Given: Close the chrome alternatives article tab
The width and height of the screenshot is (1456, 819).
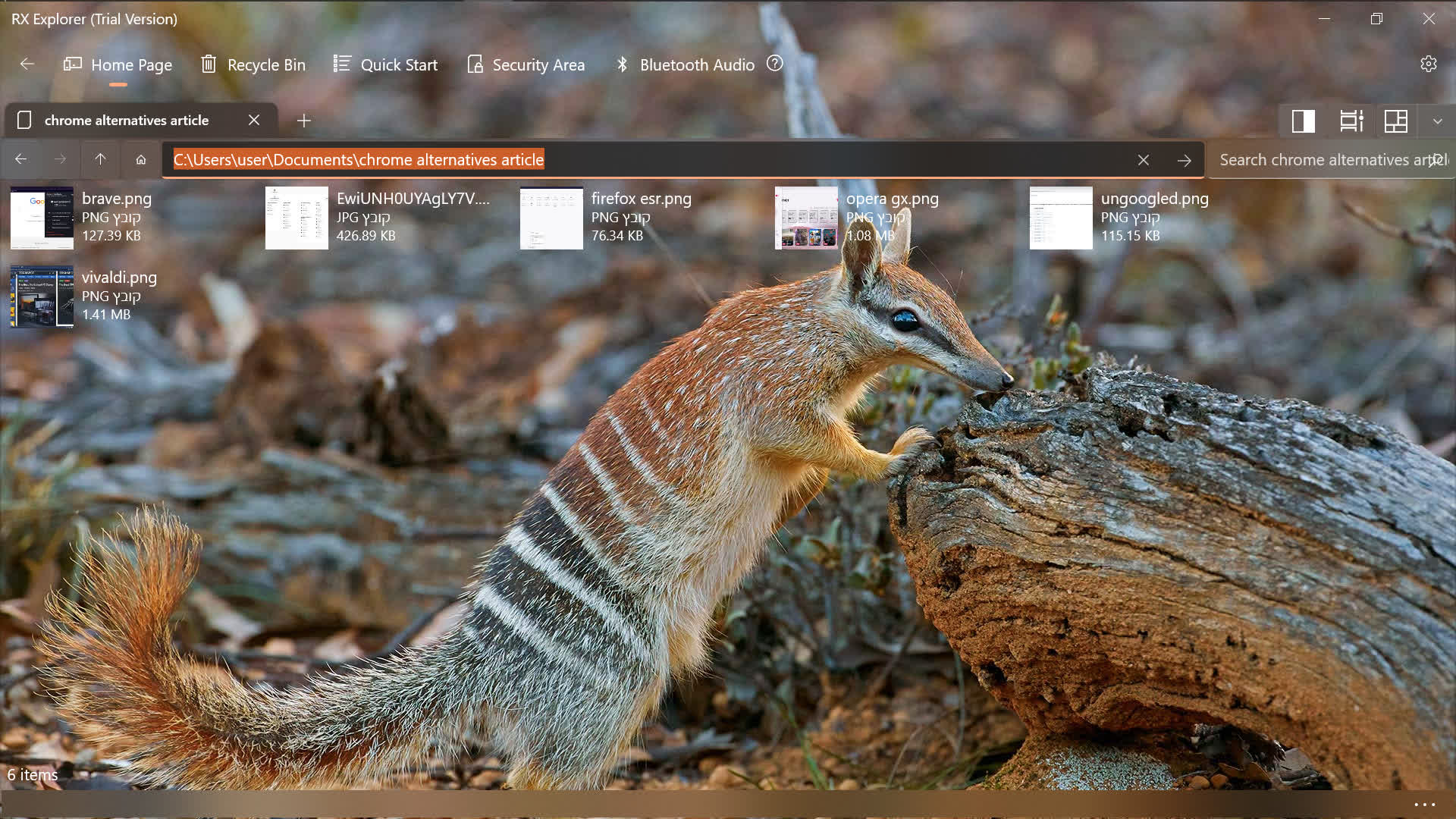Looking at the screenshot, I should click(254, 120).
